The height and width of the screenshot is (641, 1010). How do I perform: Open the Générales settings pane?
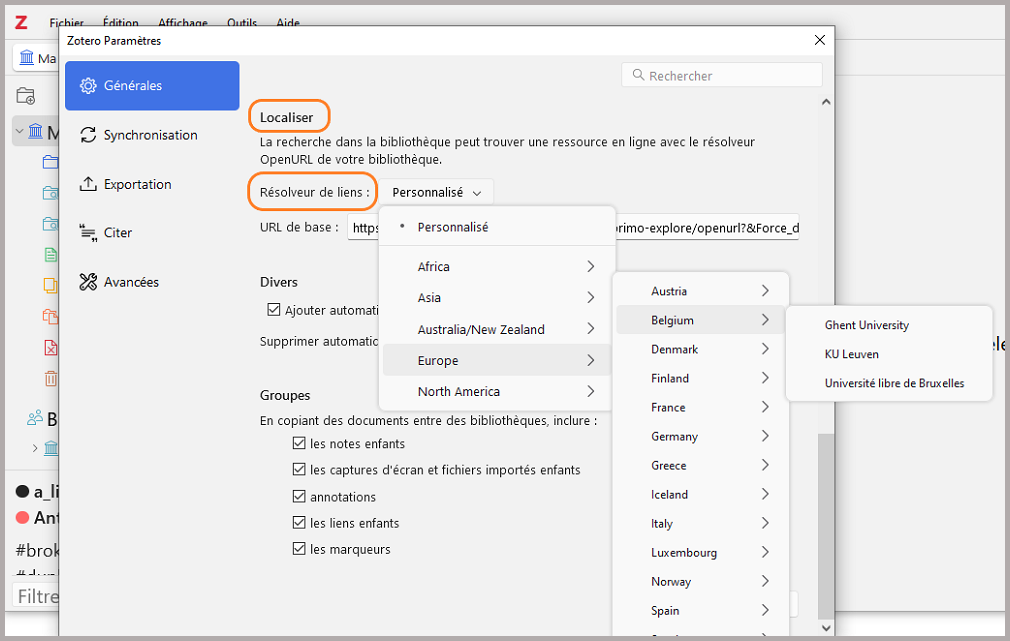coord(152,86)
